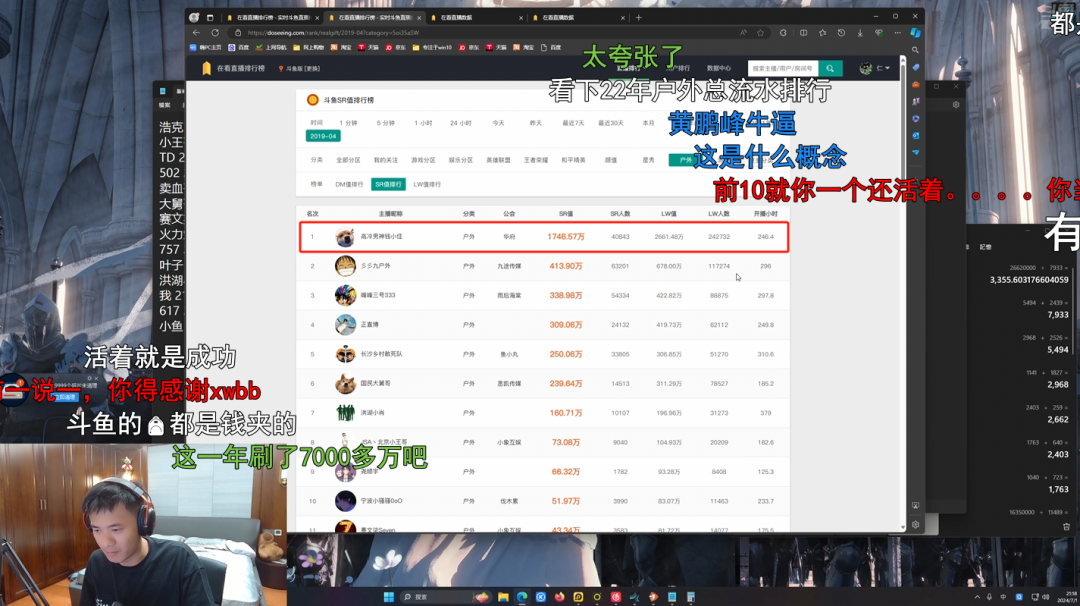Click the settings gear in sidebar bottom
This screenshot has height=606, width=1080.
pos(915,525)
